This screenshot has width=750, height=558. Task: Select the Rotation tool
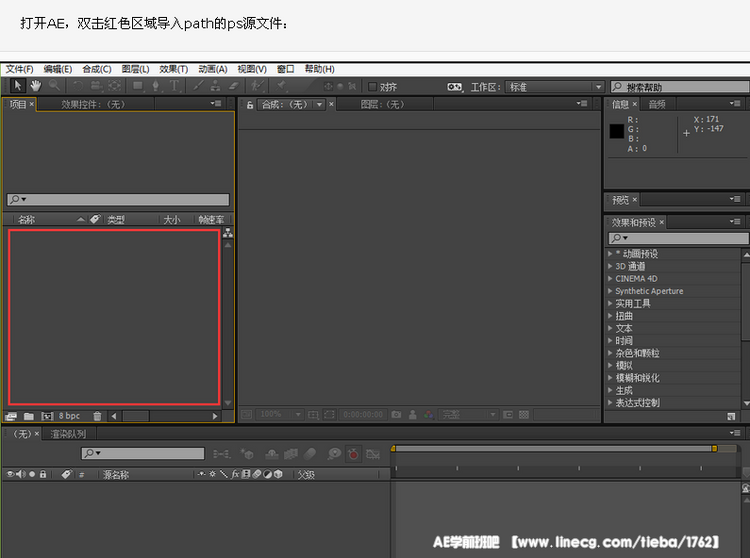point(78,86)
